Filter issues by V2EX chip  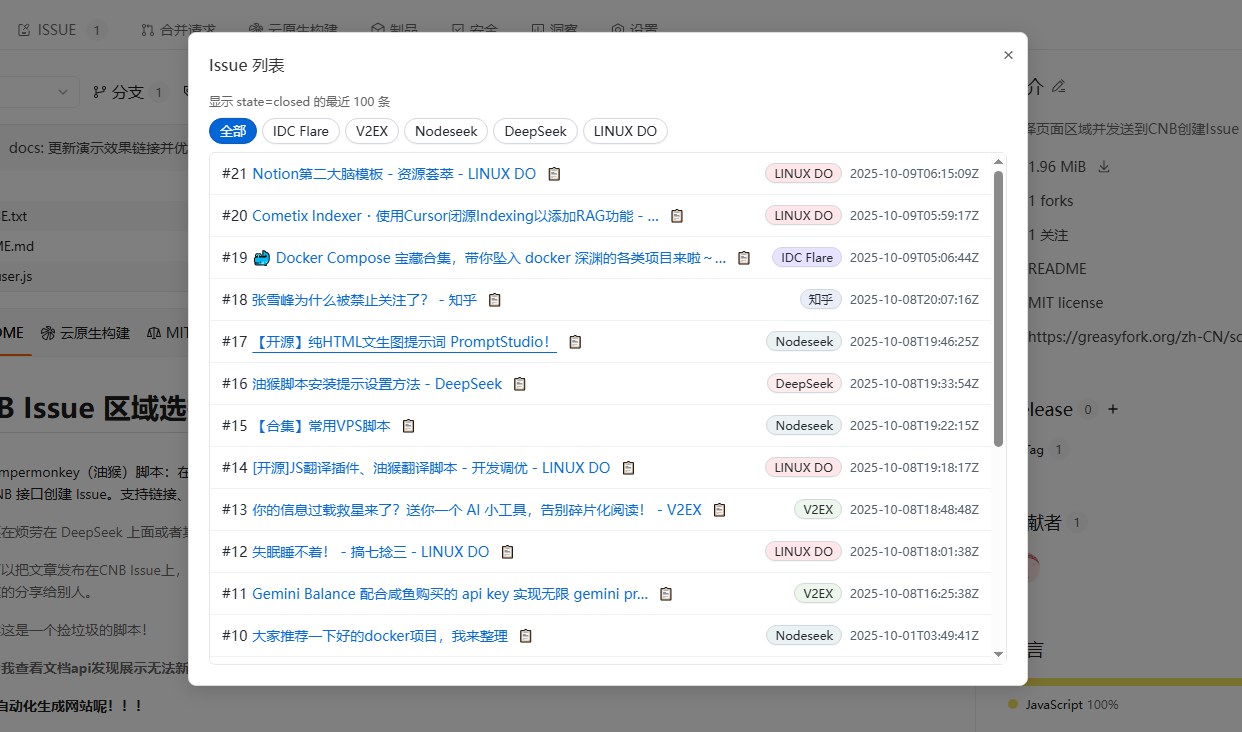pos(372,131)
